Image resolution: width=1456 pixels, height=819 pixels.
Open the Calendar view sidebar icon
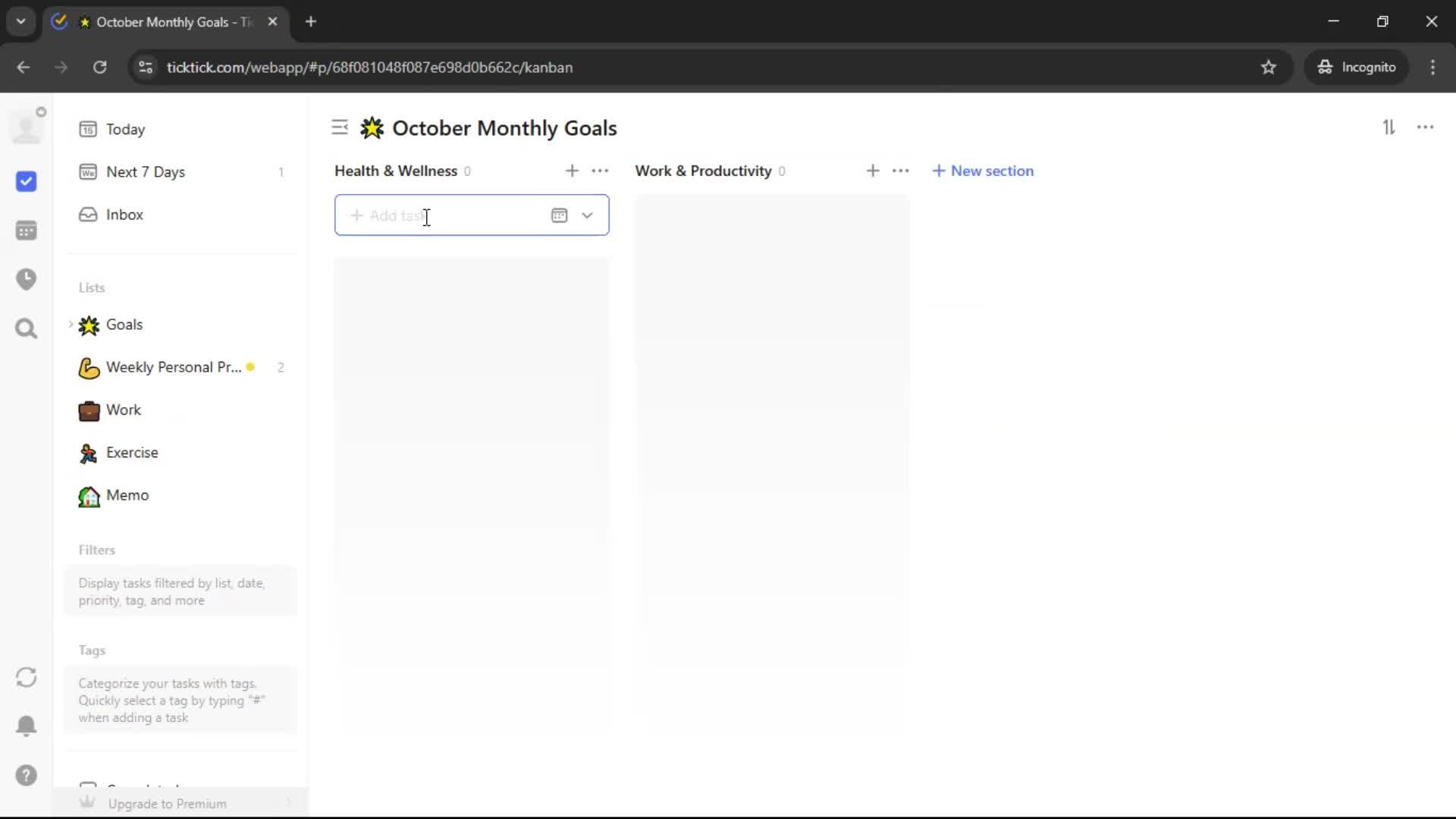point(26,231)
